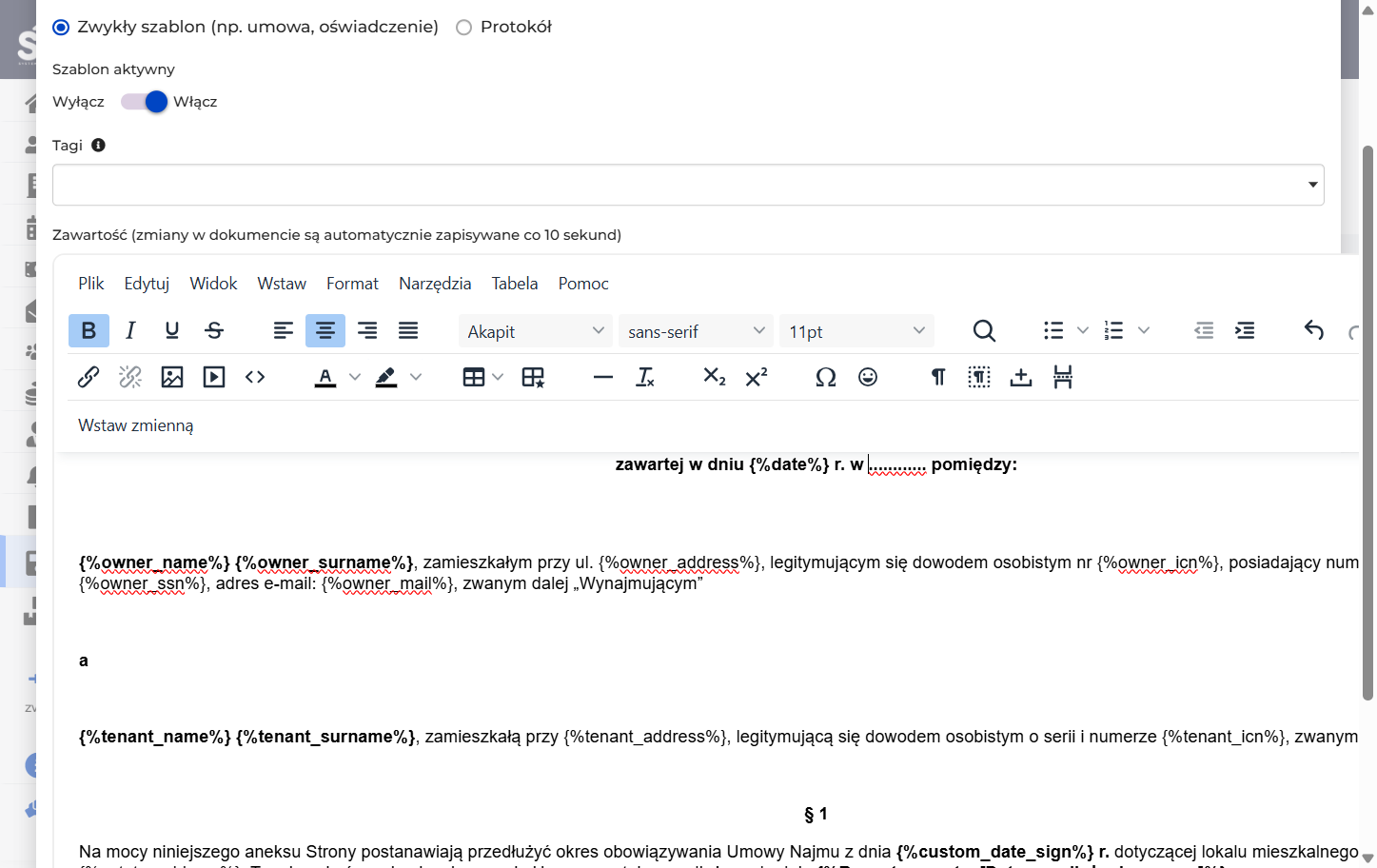Select the Zwykły szablon radio option
Image resolution: width=1377 pixels, height=868 pixels.
[x=61, y=27]
